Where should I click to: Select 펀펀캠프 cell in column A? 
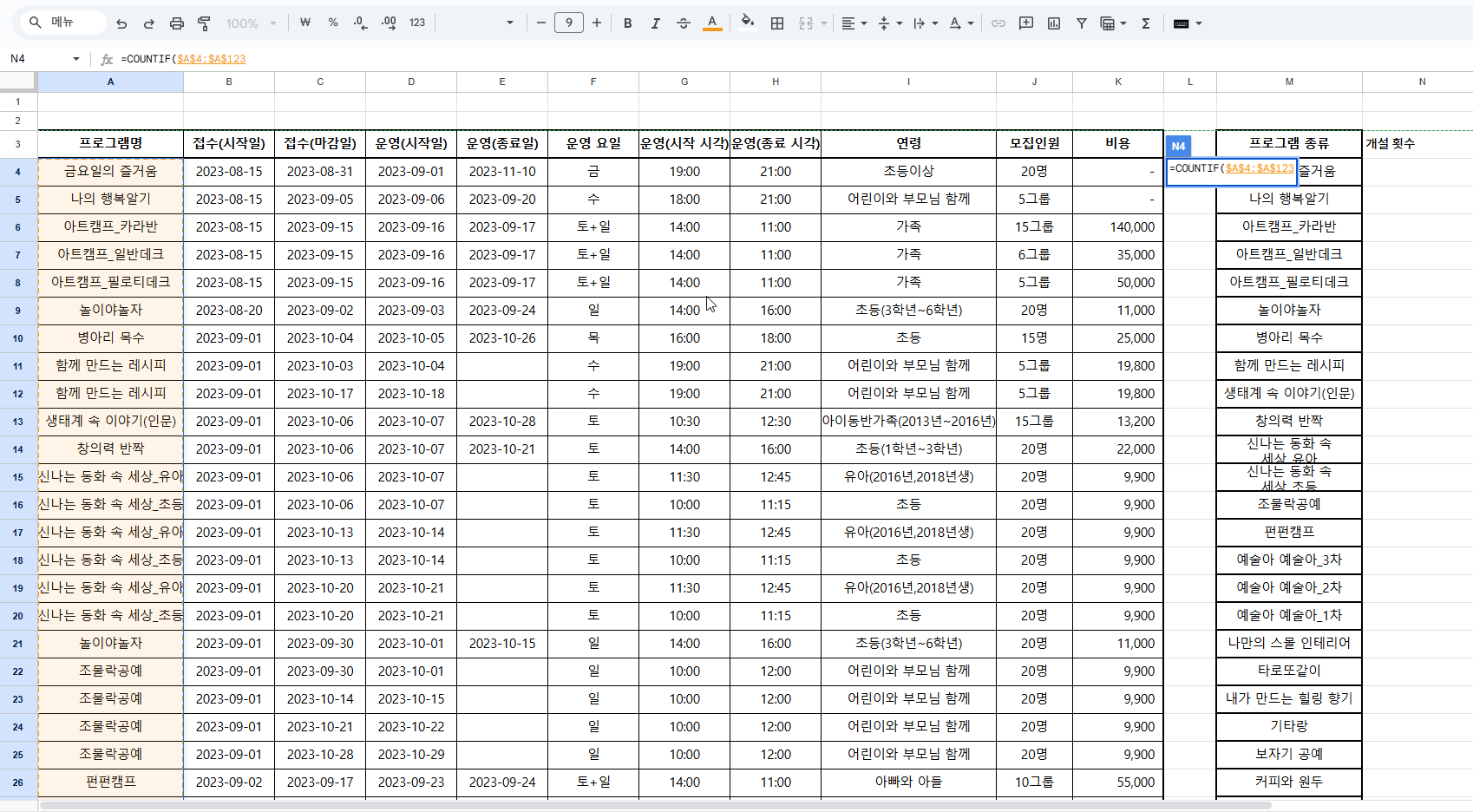coord(110,783)
